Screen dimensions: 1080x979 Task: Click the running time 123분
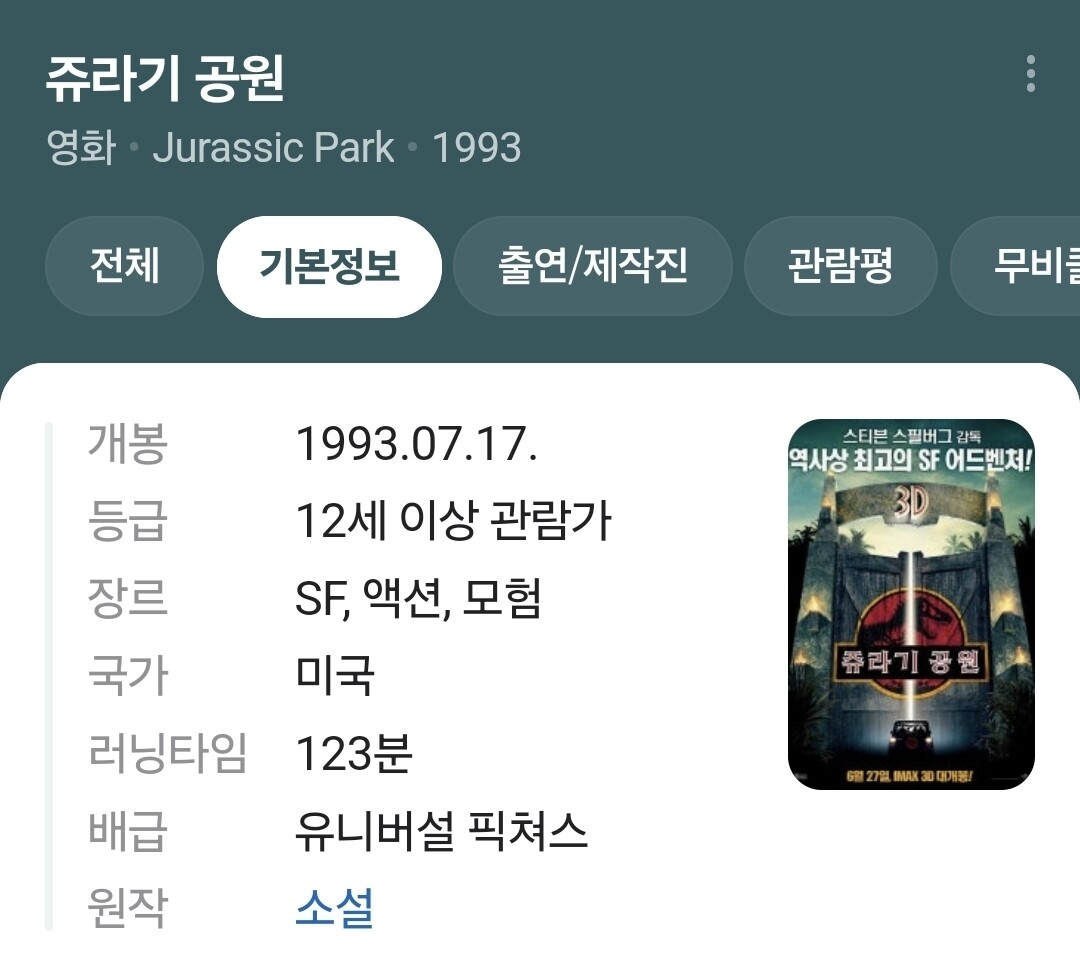(x=353, y=753)
